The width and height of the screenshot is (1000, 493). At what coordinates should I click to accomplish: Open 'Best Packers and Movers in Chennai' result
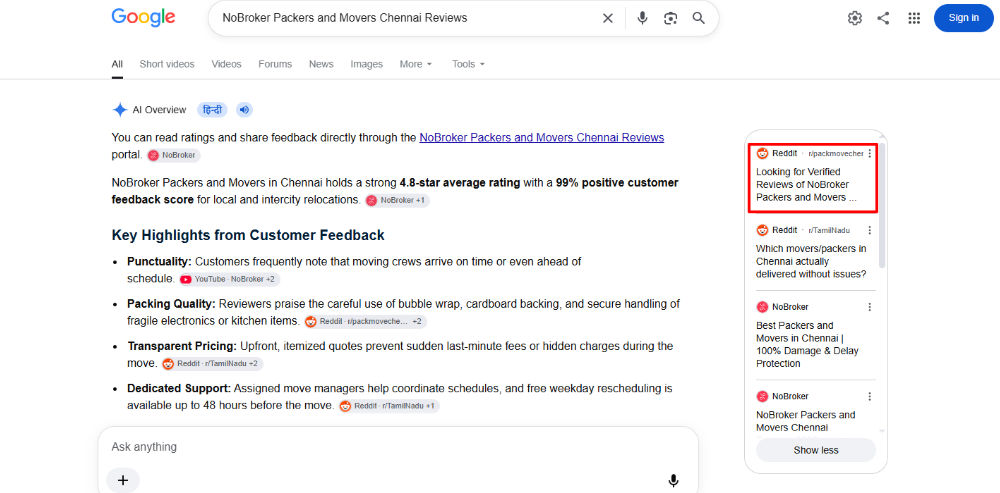click(x=807, y=344)
